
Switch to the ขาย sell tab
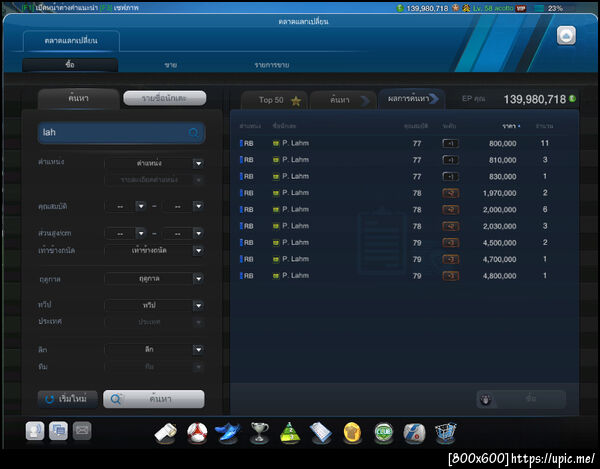(x=171, y=65)
